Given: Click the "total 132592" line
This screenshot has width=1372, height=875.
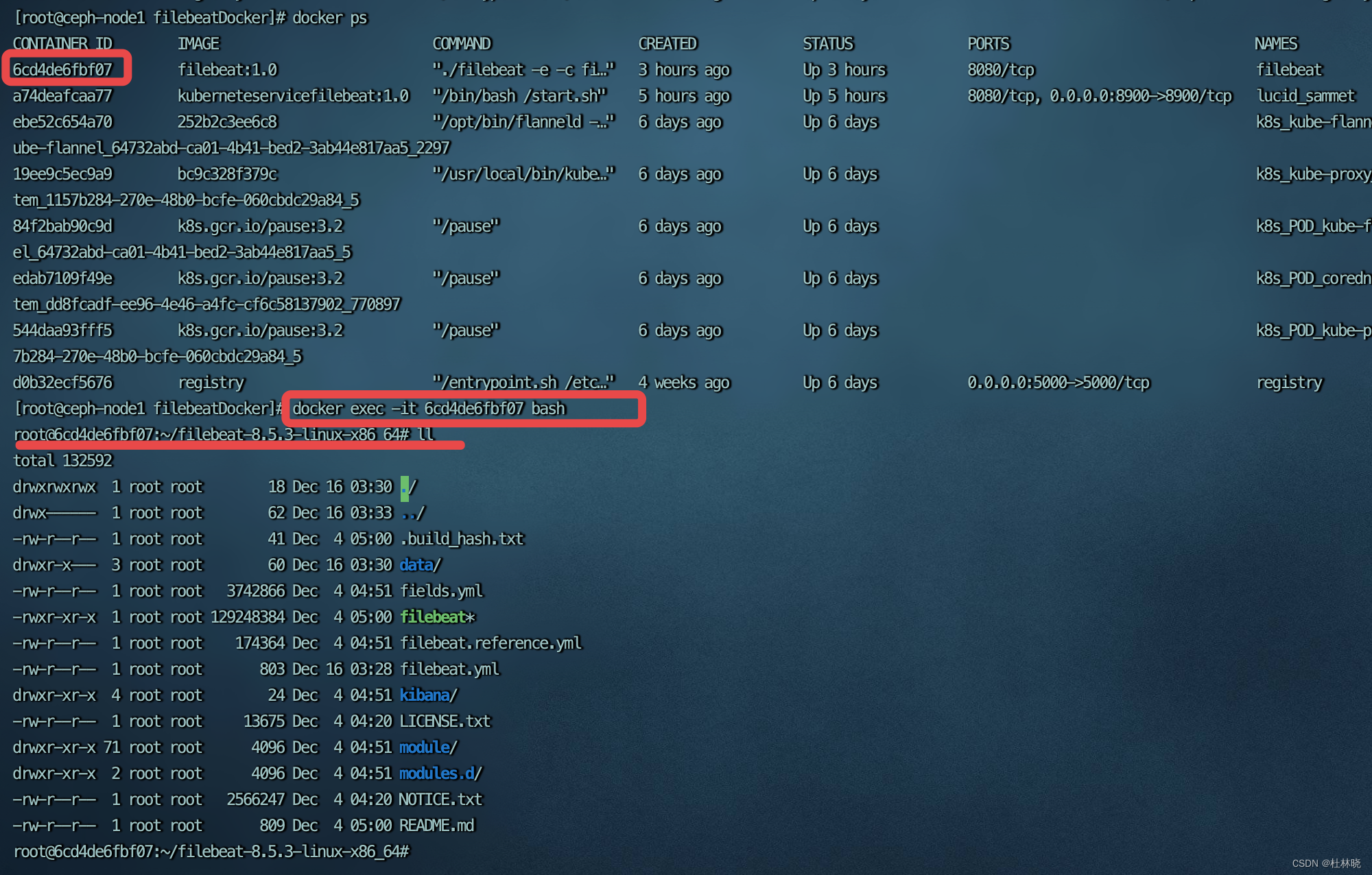Looking at the screenshot, I should (x=62, y=460).
